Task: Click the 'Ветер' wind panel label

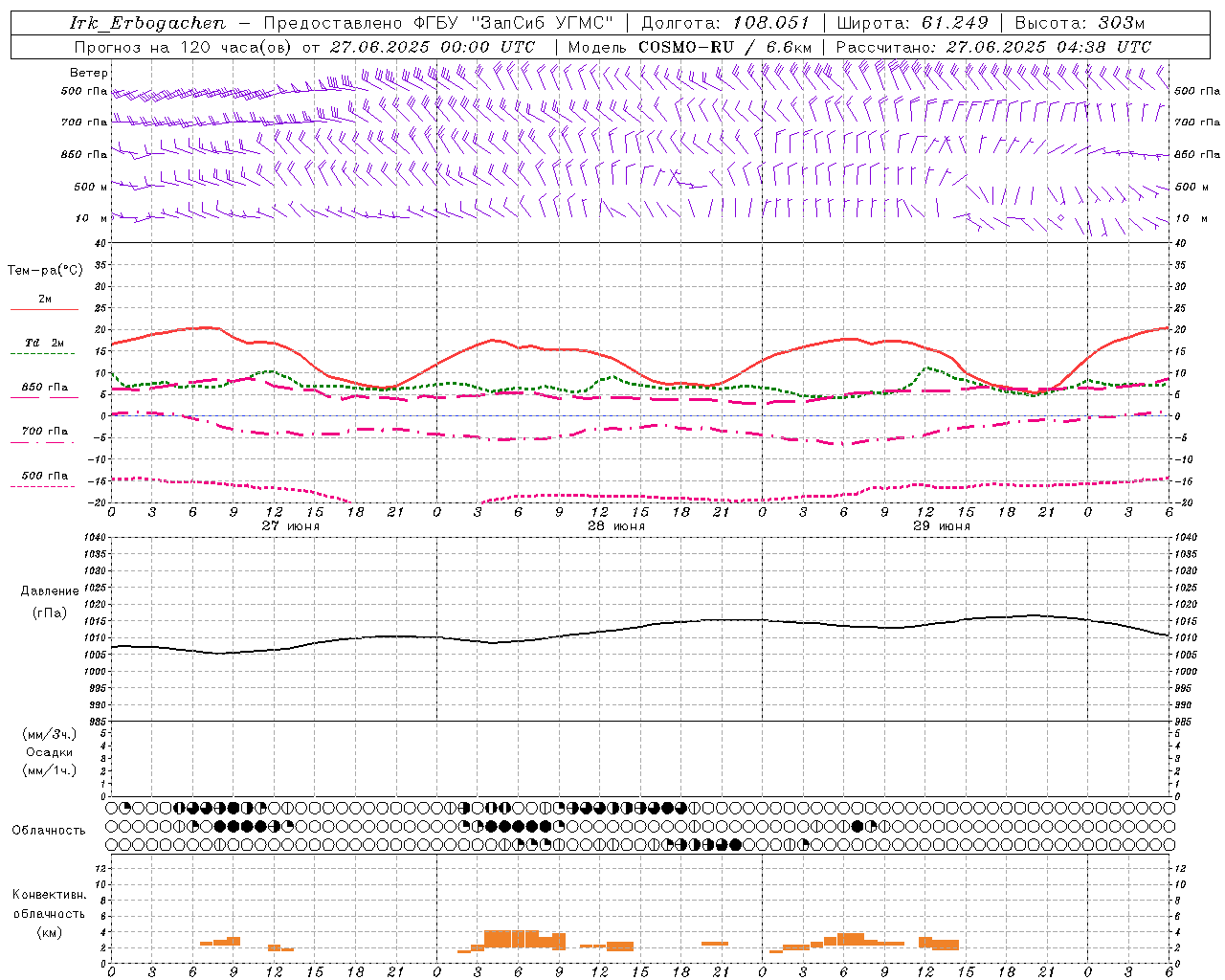Action: (88, 73)
